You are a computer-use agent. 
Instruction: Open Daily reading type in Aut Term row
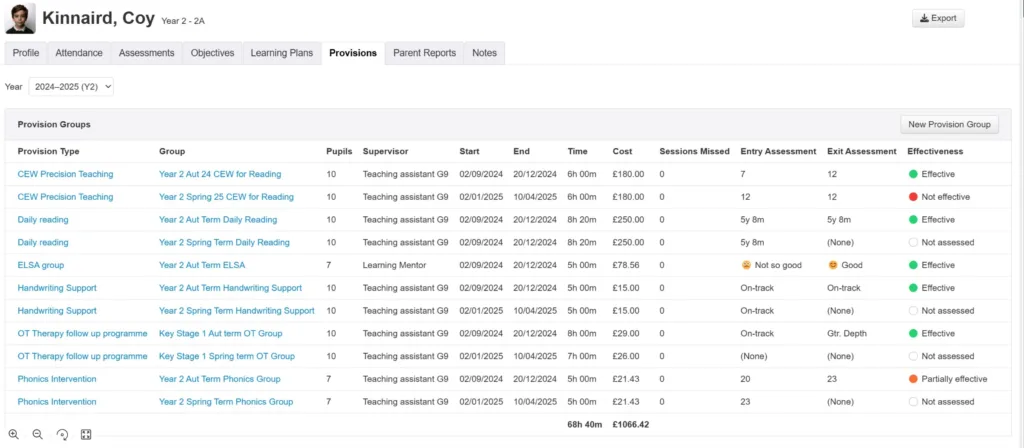point(43,220)
